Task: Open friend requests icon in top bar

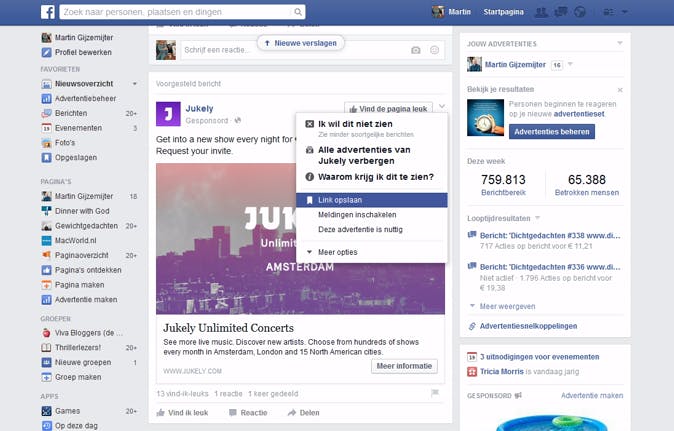Action: (x=541, y=12)
